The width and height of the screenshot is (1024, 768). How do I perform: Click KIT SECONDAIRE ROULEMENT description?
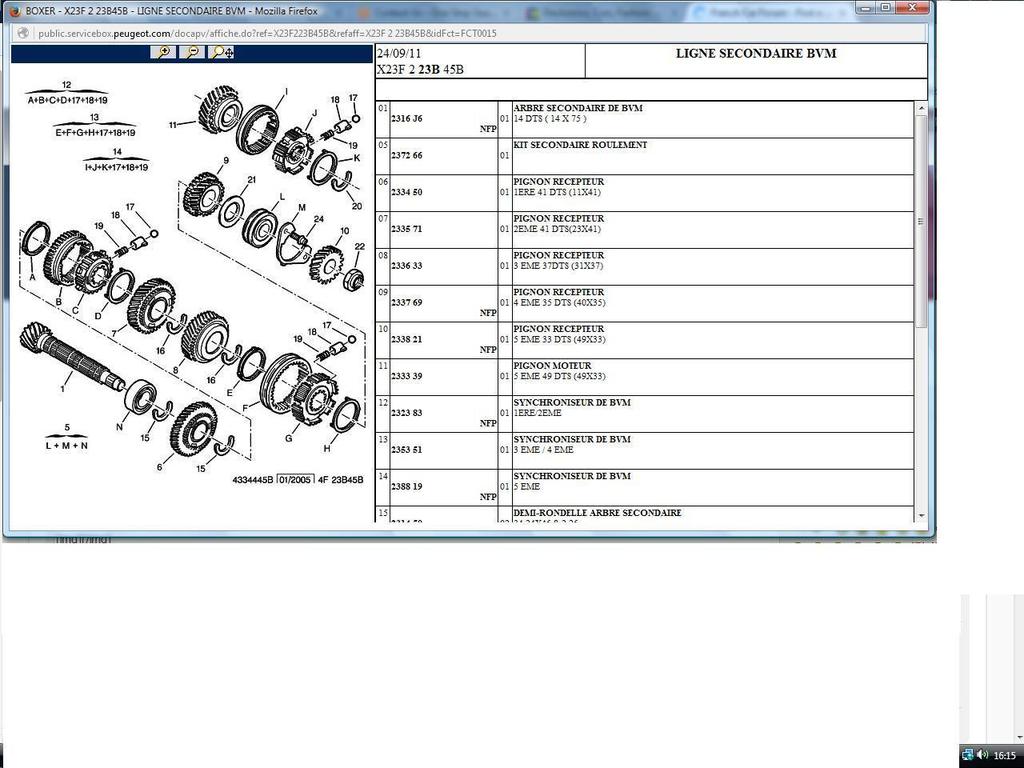pyautogui.click(x=580, y=145)
